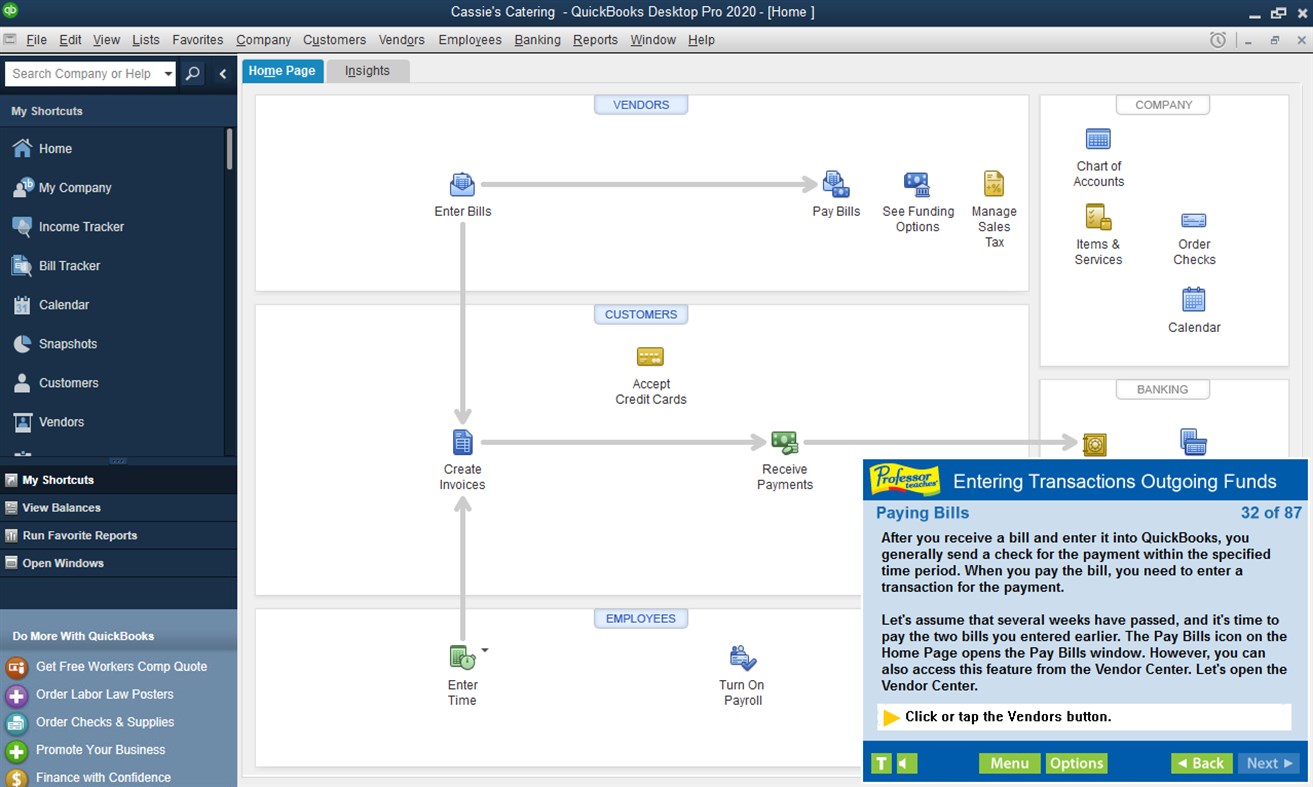Select the Create Invoices icon
The height and width of the screenshot is (787, 1313).
pos(462,443)
